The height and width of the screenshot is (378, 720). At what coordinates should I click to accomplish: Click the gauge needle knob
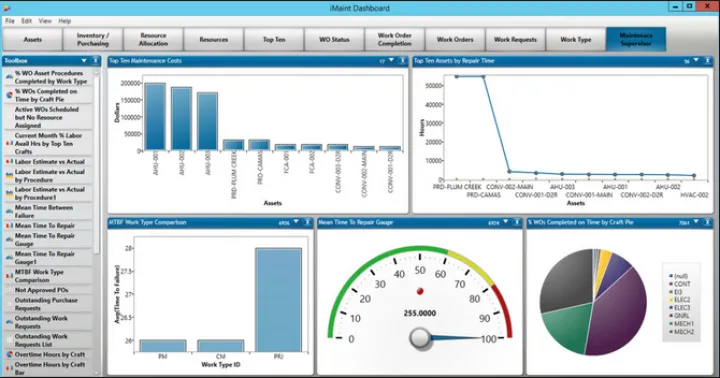coord(420,338)
